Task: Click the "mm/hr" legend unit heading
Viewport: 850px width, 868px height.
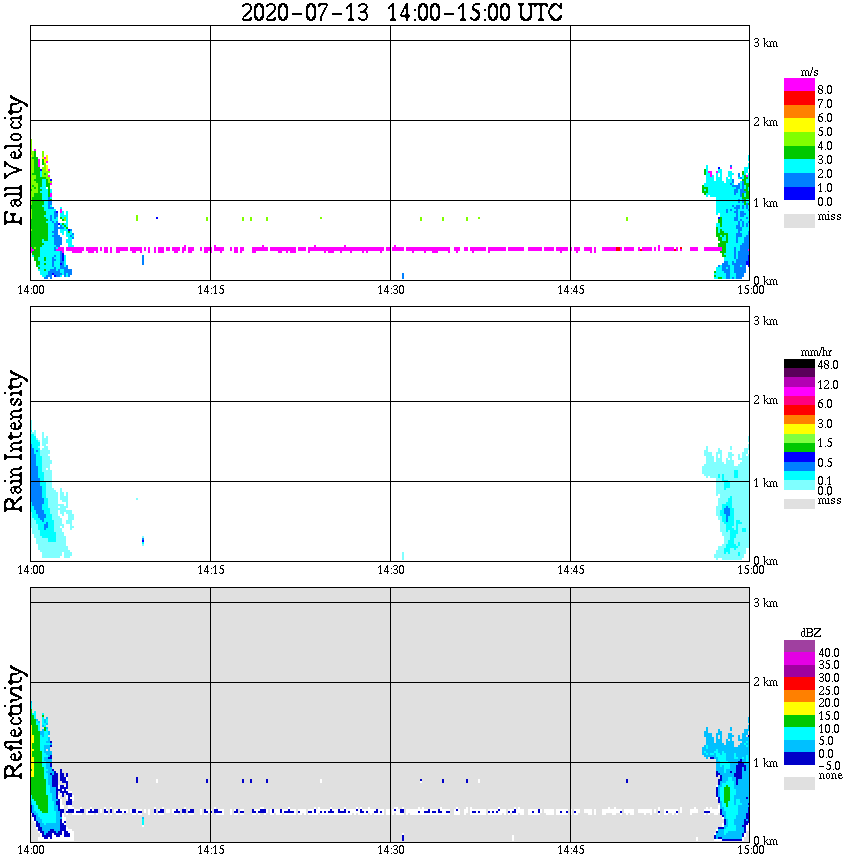Action: tap(816, 352)
